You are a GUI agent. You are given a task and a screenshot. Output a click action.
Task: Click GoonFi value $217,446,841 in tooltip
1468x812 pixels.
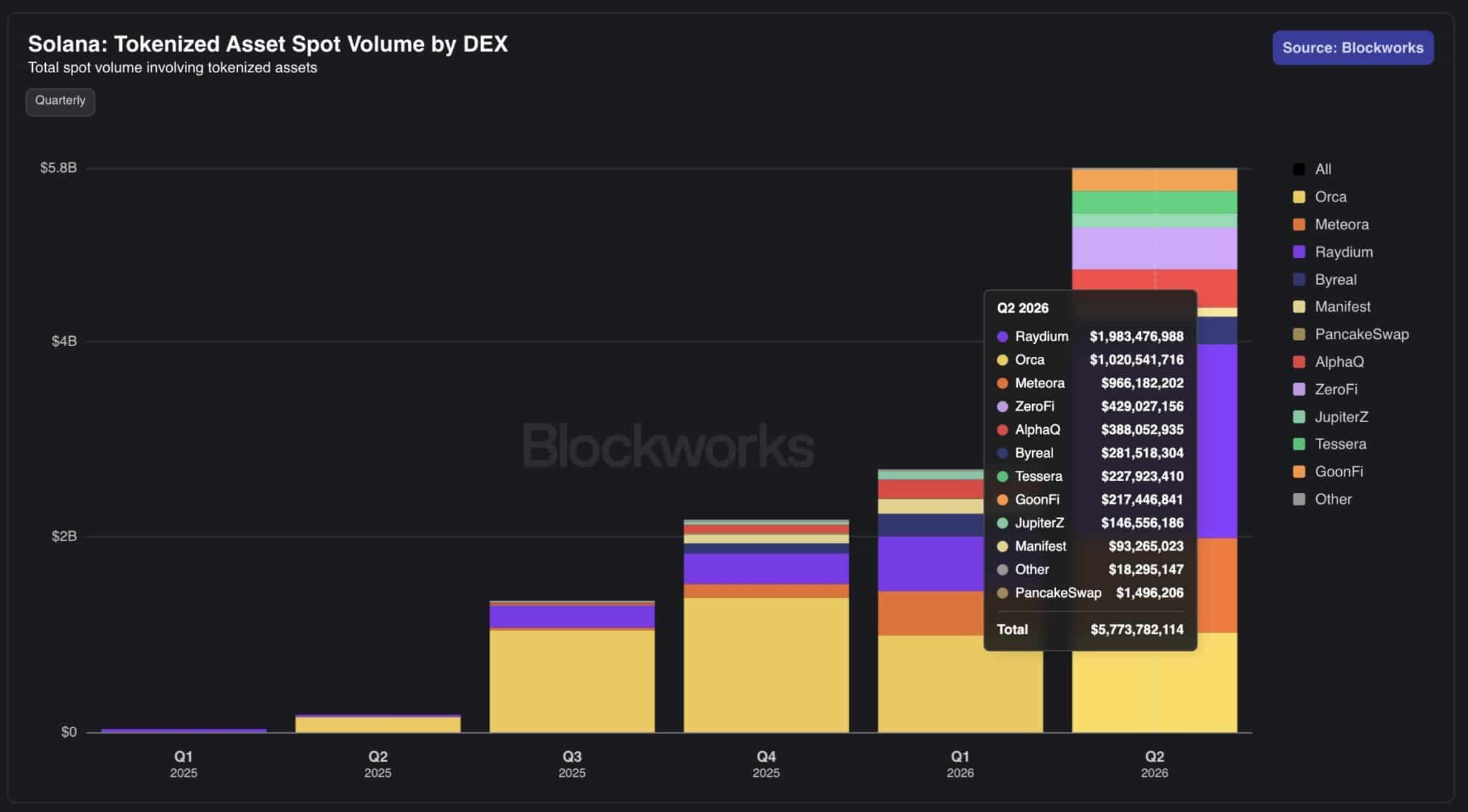pos(1142,500)
